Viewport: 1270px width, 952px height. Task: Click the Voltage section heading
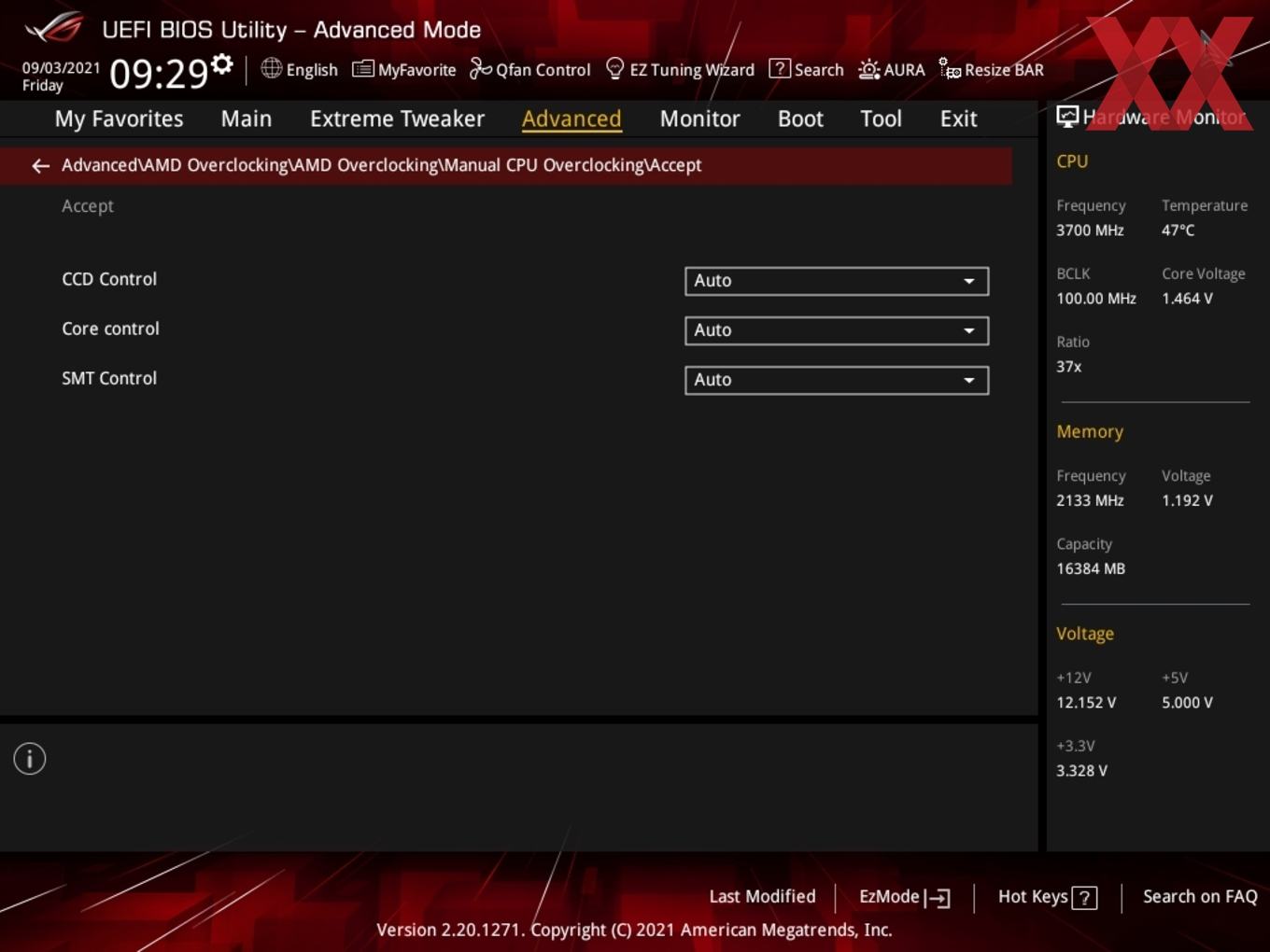1085,634
